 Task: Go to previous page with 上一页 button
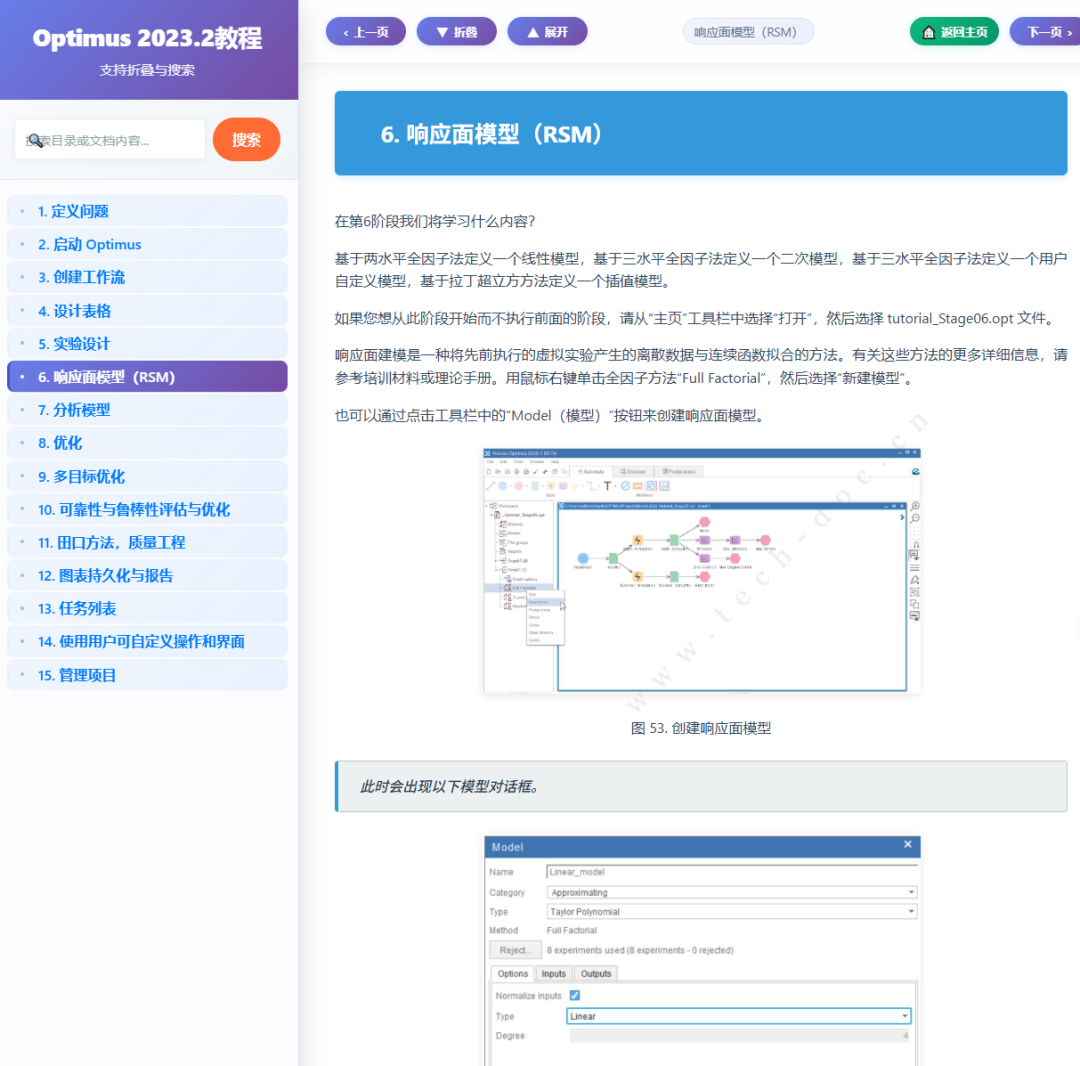366,32
